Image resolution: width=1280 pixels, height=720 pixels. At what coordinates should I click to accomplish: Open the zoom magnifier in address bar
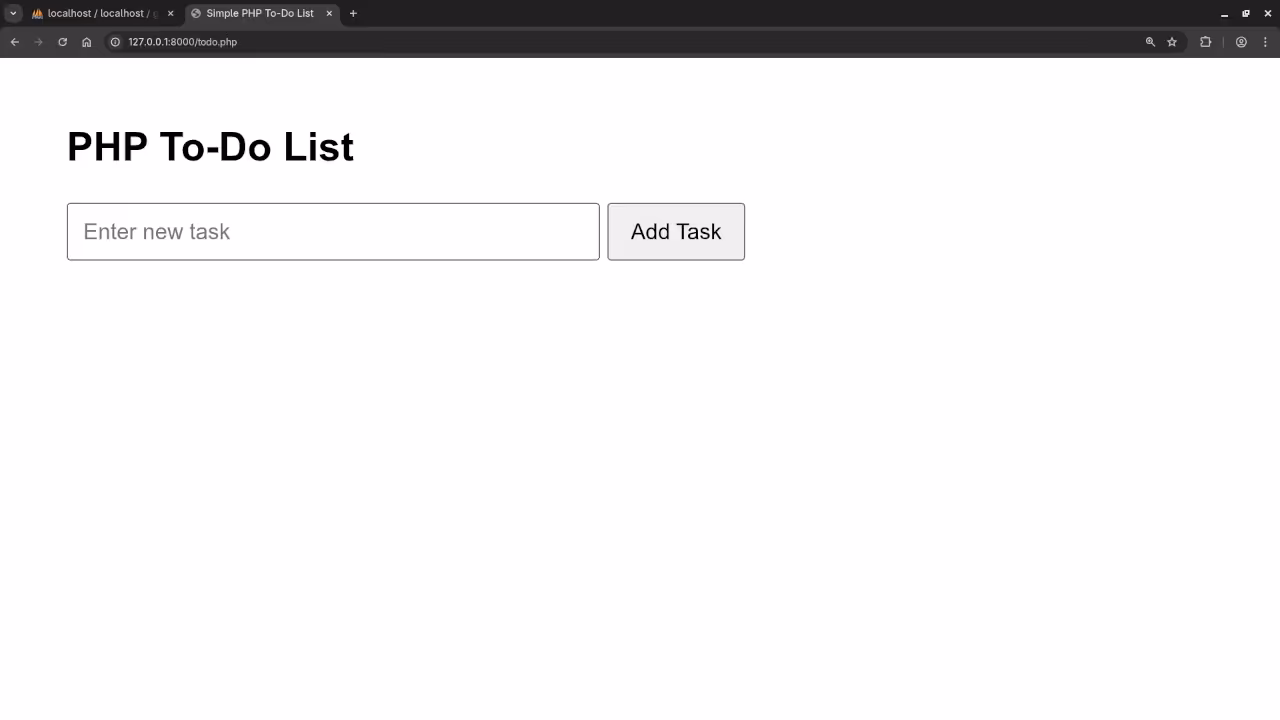point(1150,42)
